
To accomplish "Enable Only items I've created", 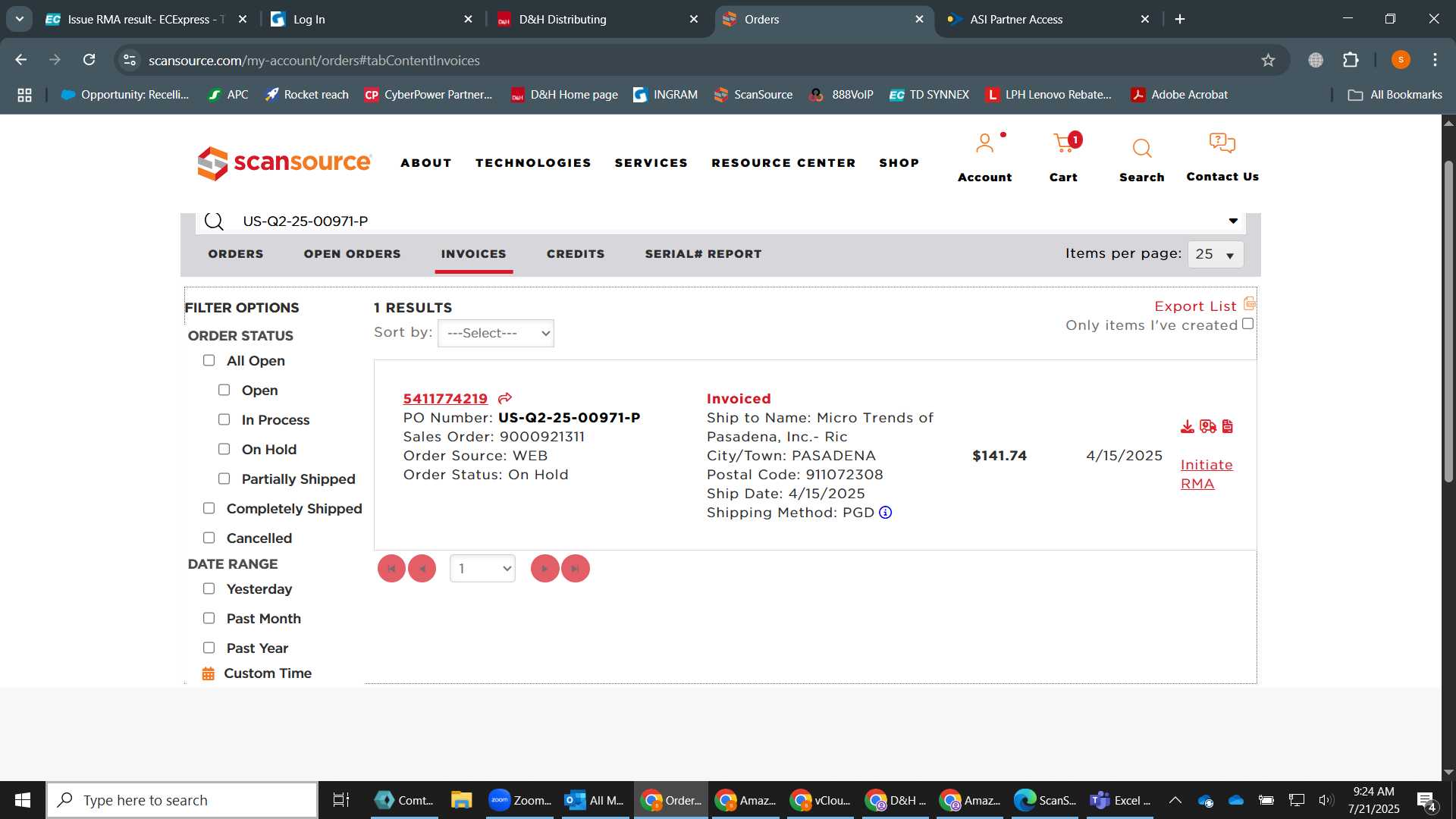I will click(1247, 325).
